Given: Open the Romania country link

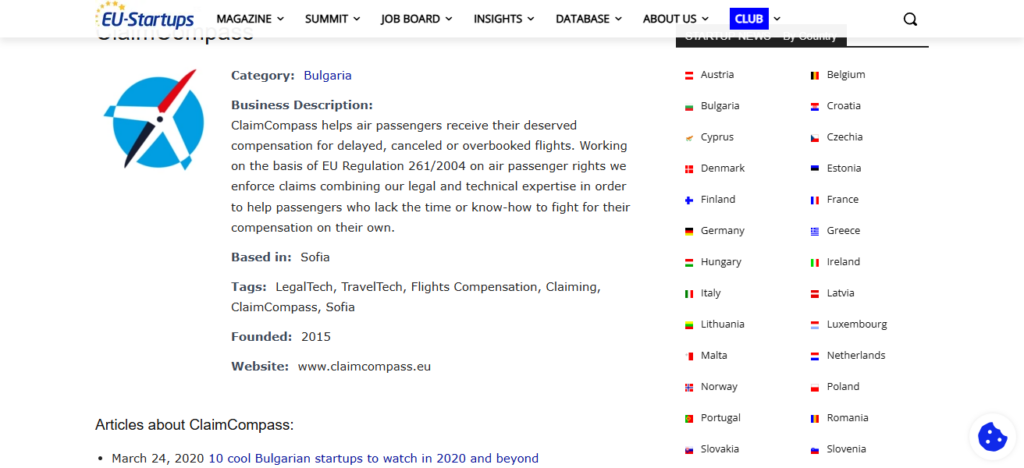Looking at the screenshot, I should (847, 418).
